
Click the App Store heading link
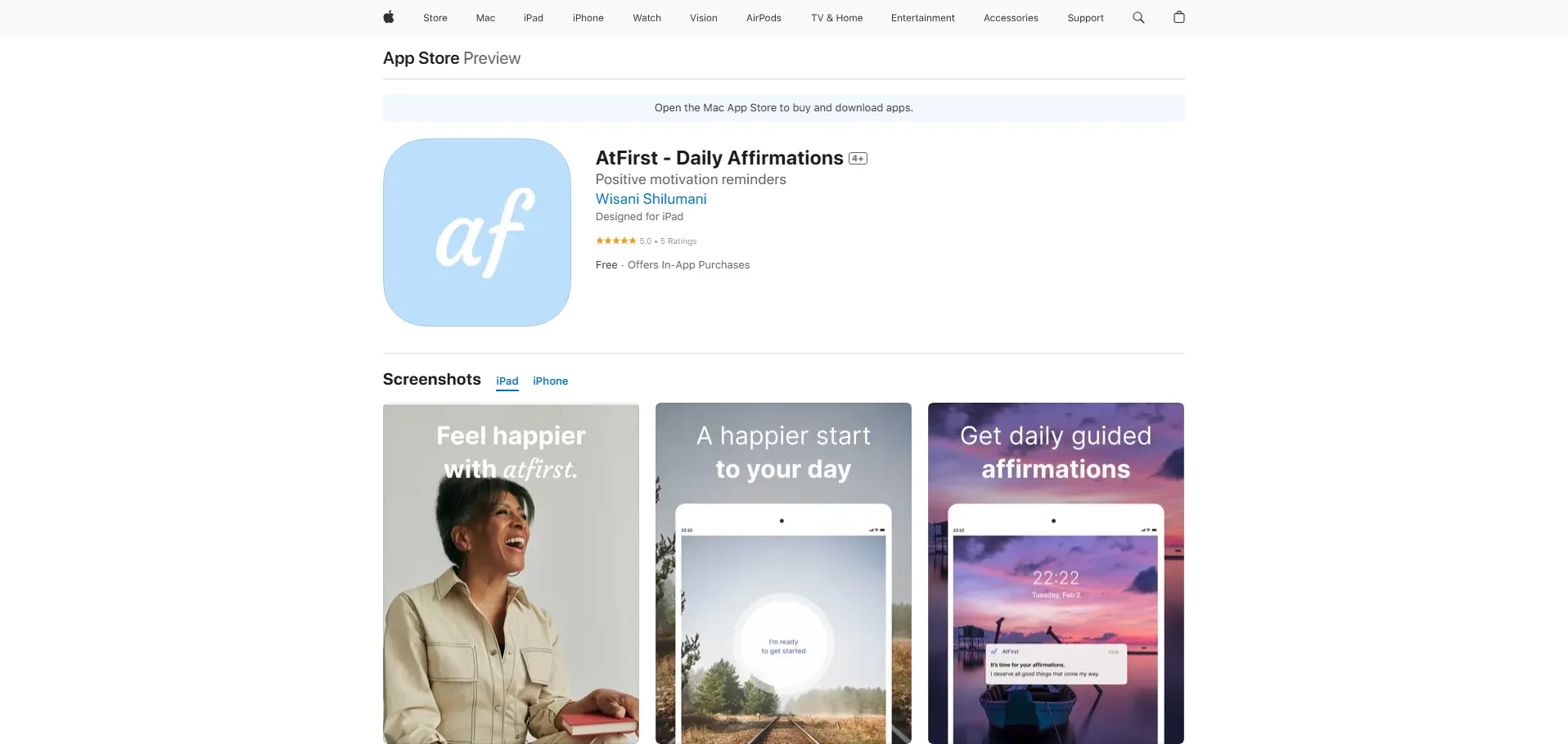pyautogui.click(x=421, y=58)
